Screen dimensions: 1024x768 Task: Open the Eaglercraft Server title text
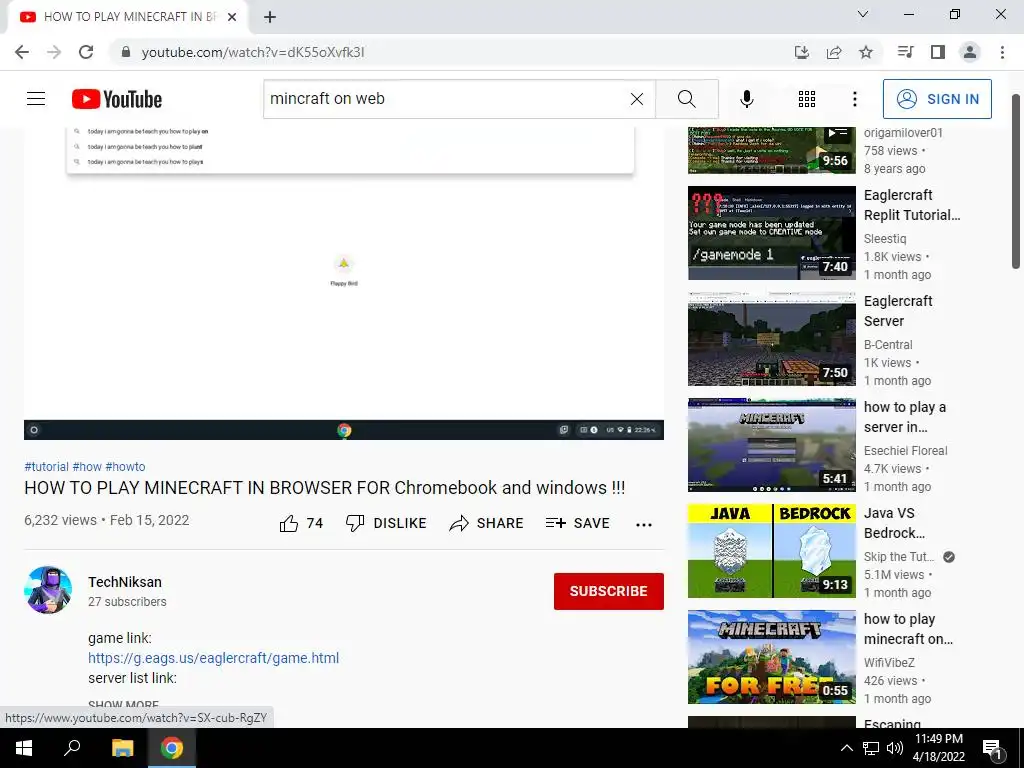pos(898,311)
